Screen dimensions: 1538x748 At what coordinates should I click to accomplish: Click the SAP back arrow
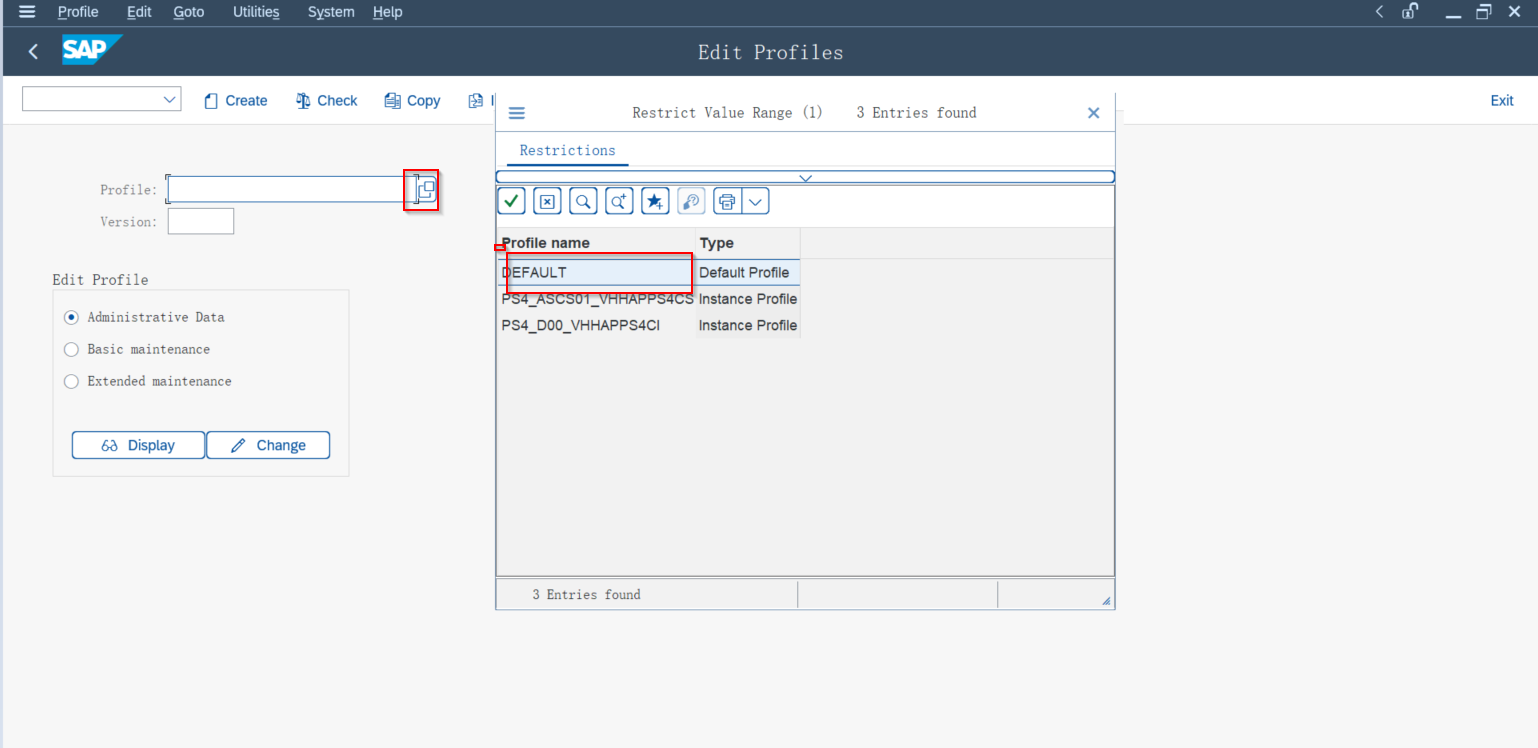pos(33,52)
